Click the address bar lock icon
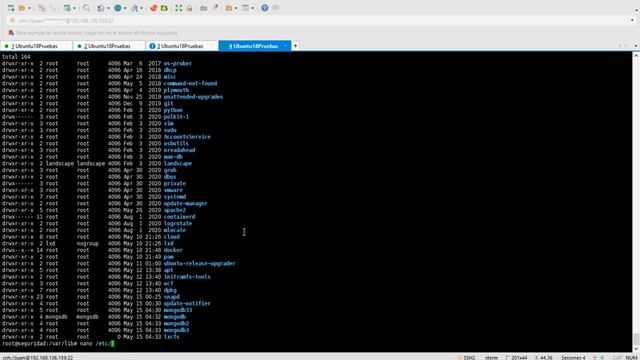This screenshot has height=360, width=640. (12, 20)
